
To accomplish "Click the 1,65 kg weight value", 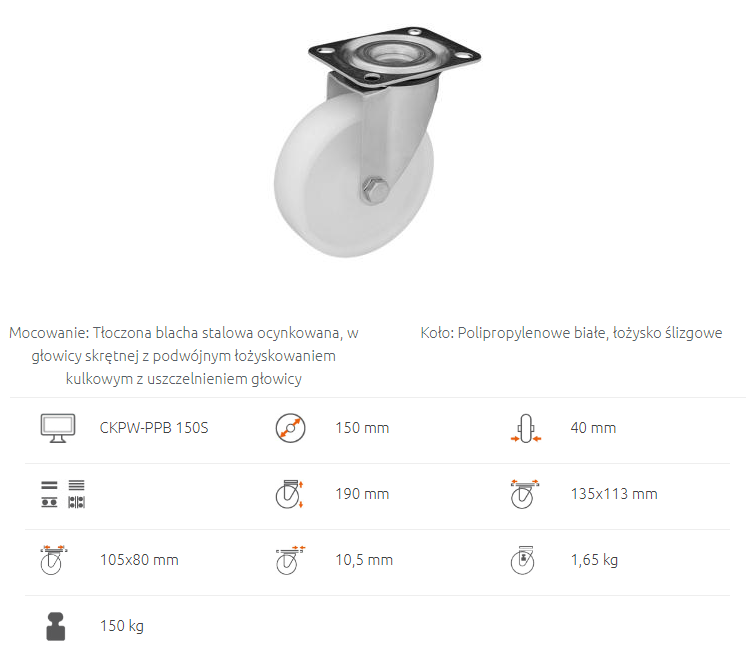I will tap(594, 560).
